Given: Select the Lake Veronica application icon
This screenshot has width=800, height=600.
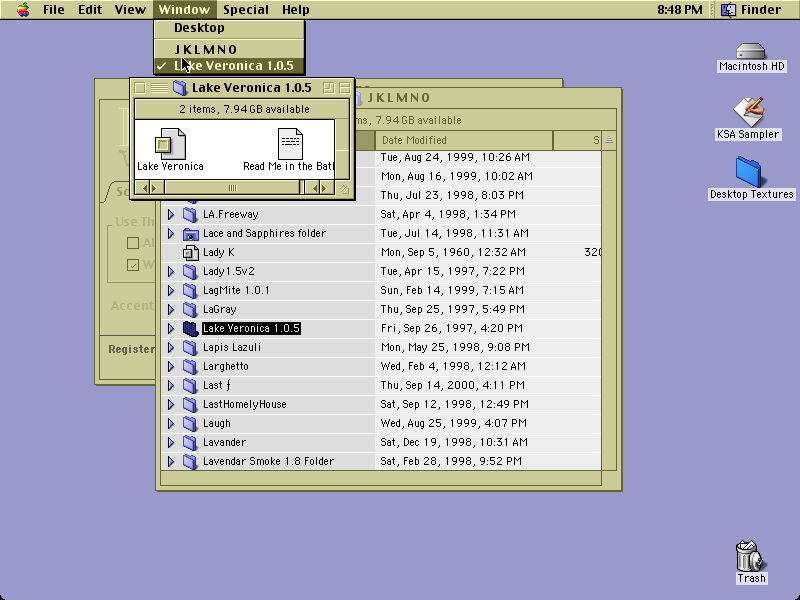Looking at the screenshot, I should [170, 143].
